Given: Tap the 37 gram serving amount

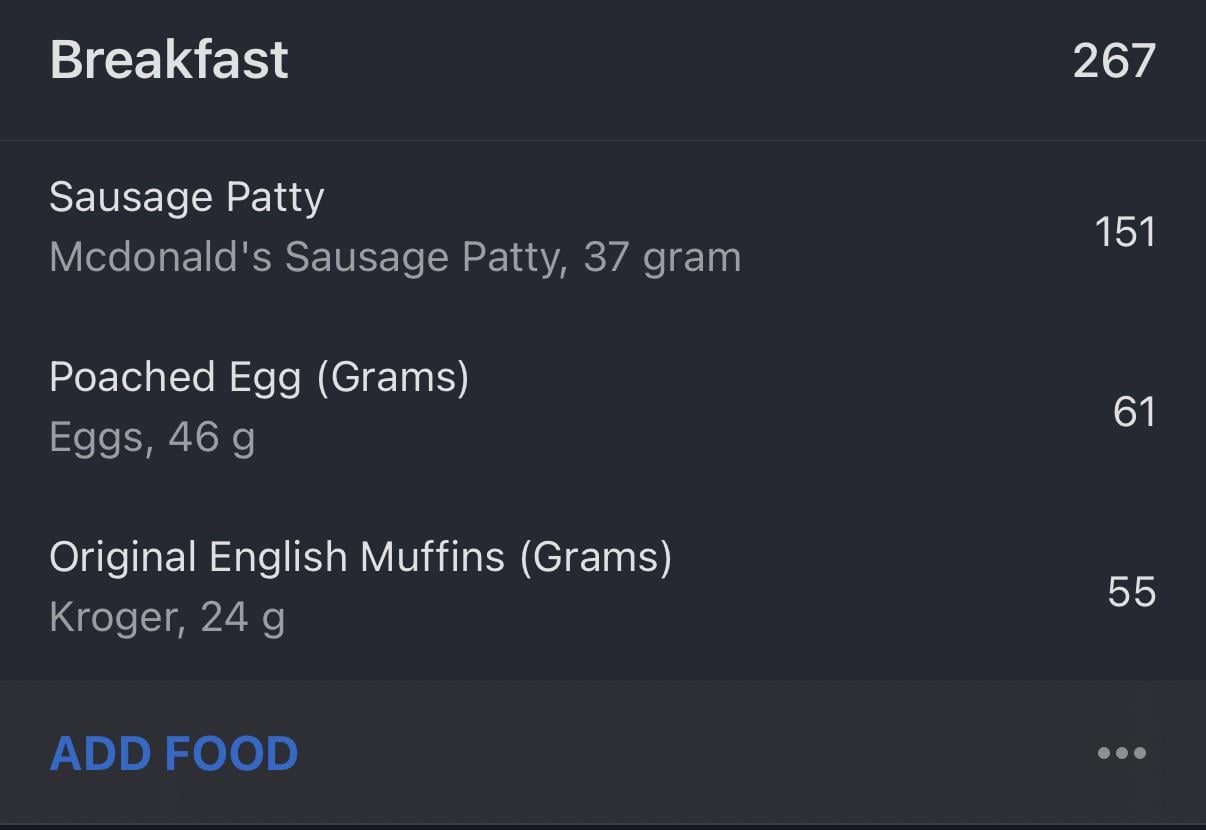Looking at the screenshot, I should pyautogui.click(x=662, y=257).
